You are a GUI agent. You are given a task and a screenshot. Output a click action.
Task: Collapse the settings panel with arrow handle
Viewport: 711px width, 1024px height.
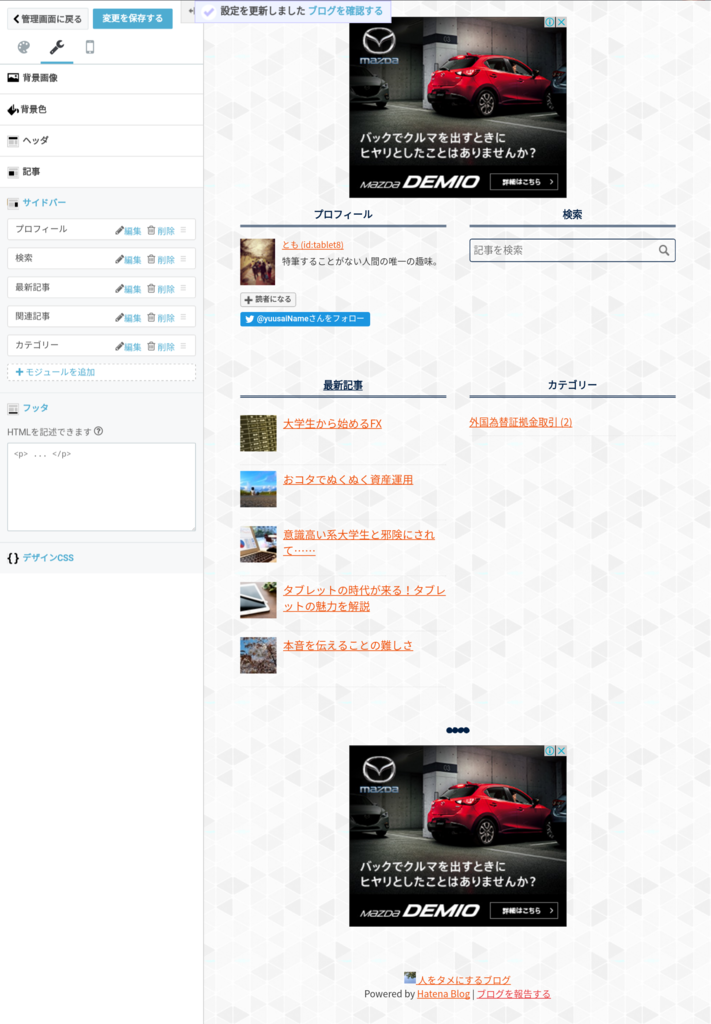191,11
